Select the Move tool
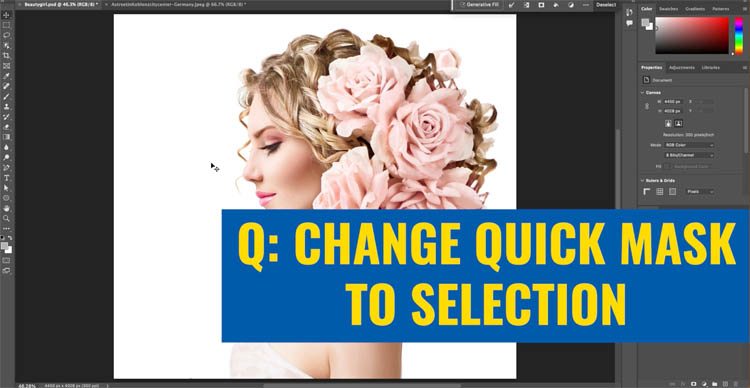This screenshot has width=750, height=388. tap(7, 15)
